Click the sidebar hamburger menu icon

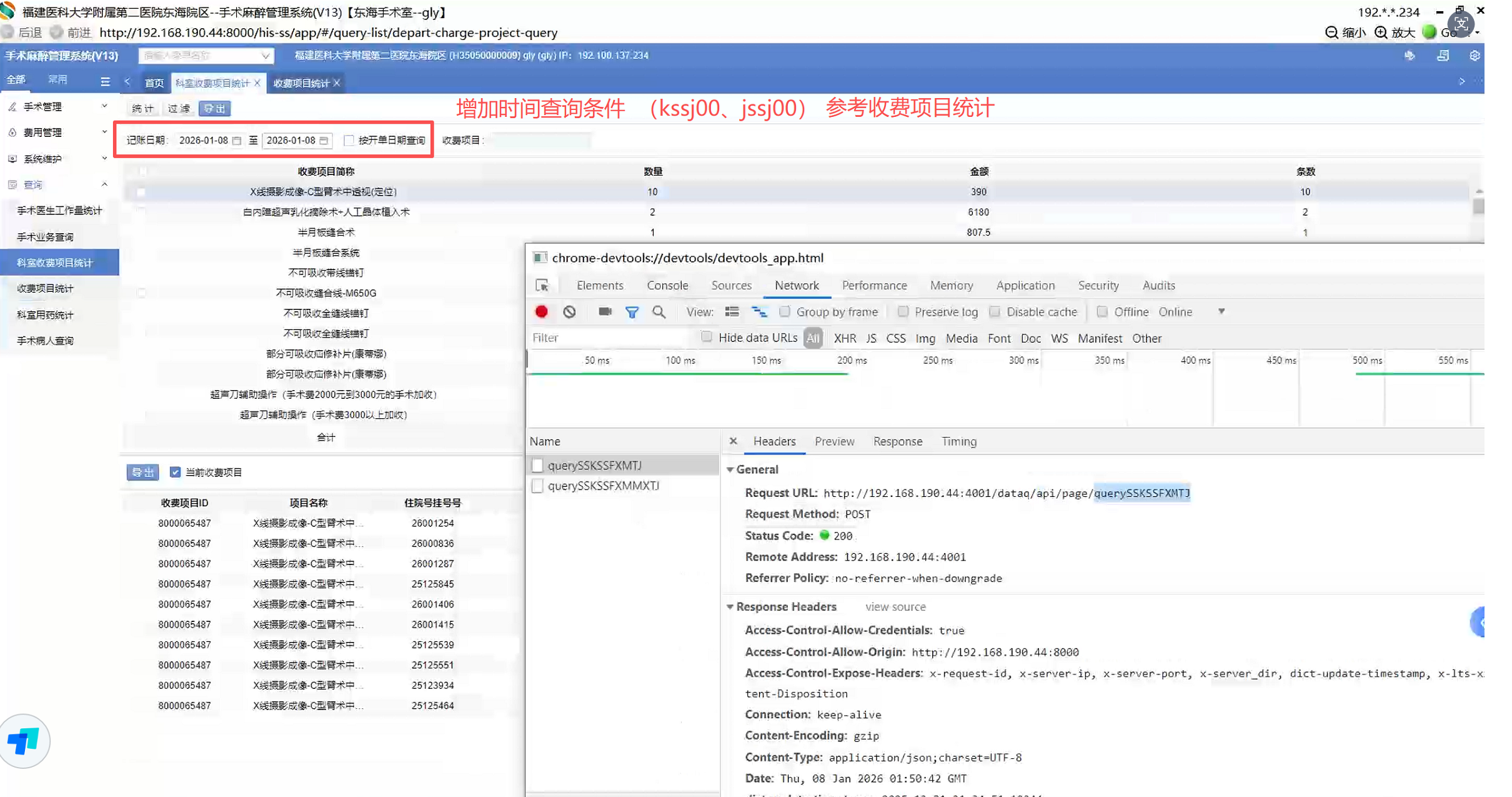click(104, 81)
